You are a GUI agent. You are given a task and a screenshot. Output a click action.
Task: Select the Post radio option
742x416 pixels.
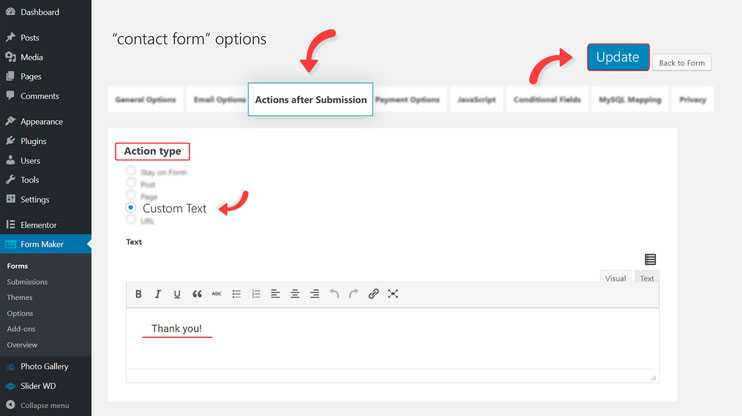point(131,183)
